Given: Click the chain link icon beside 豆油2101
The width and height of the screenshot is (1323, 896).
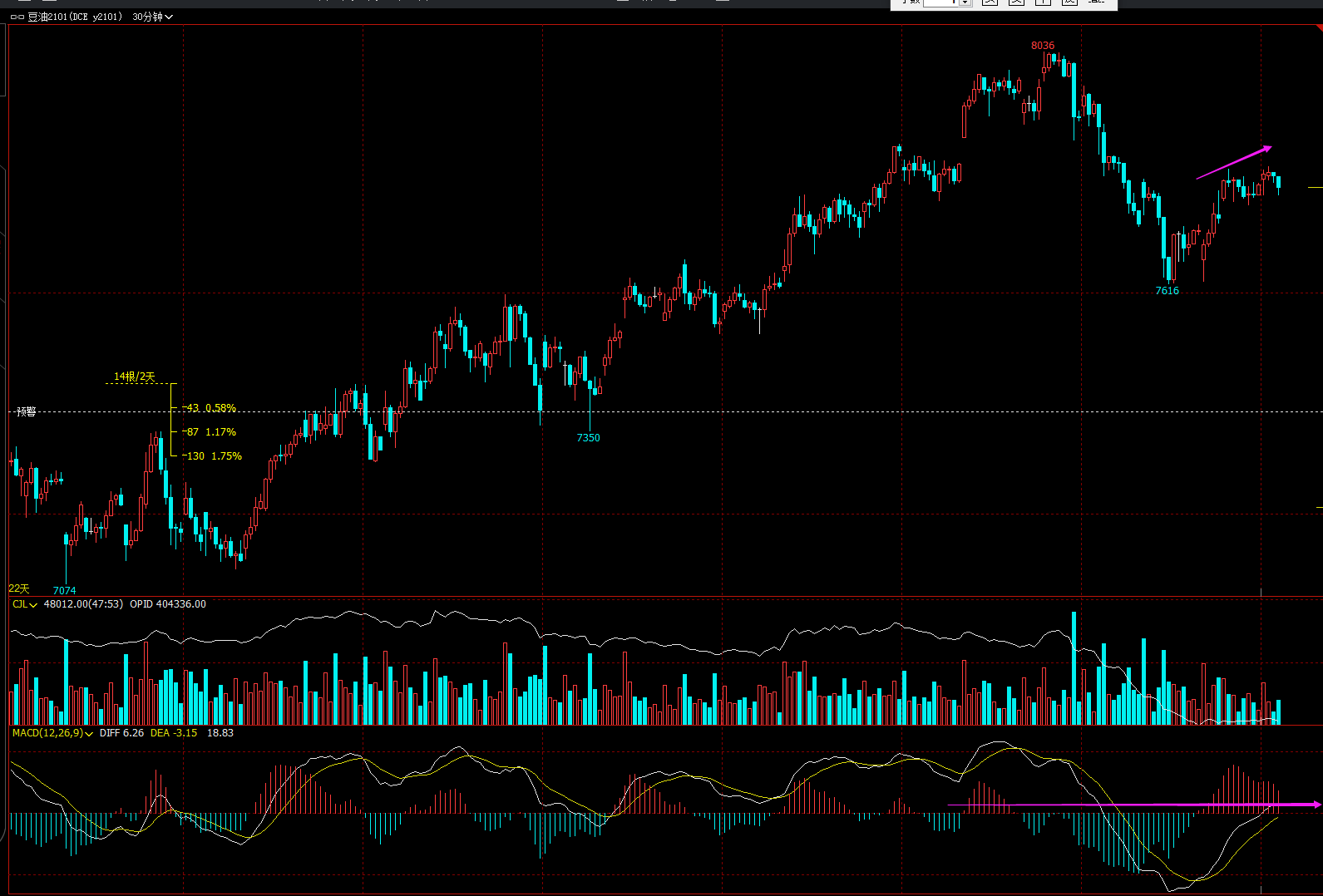Looking at the screenshot, I should click(17, 17).
